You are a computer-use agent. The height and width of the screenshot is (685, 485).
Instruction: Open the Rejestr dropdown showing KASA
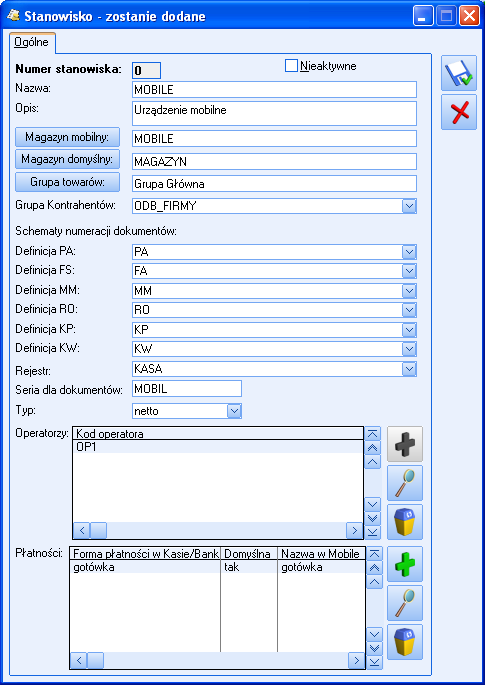coord(409,369)
